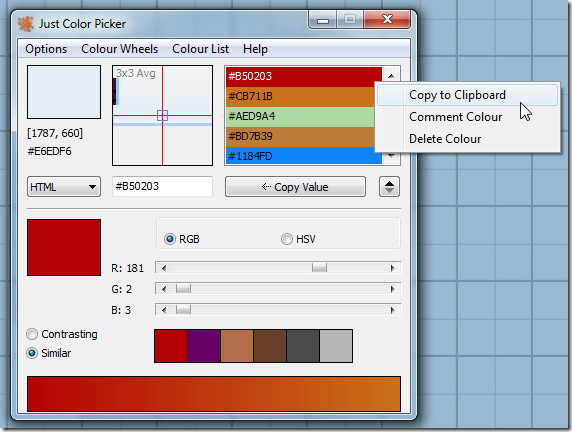Image resolution: width=572 pixels, height=432 pixels.
Task: Click the Copy Value button
Action: point(295,187)
